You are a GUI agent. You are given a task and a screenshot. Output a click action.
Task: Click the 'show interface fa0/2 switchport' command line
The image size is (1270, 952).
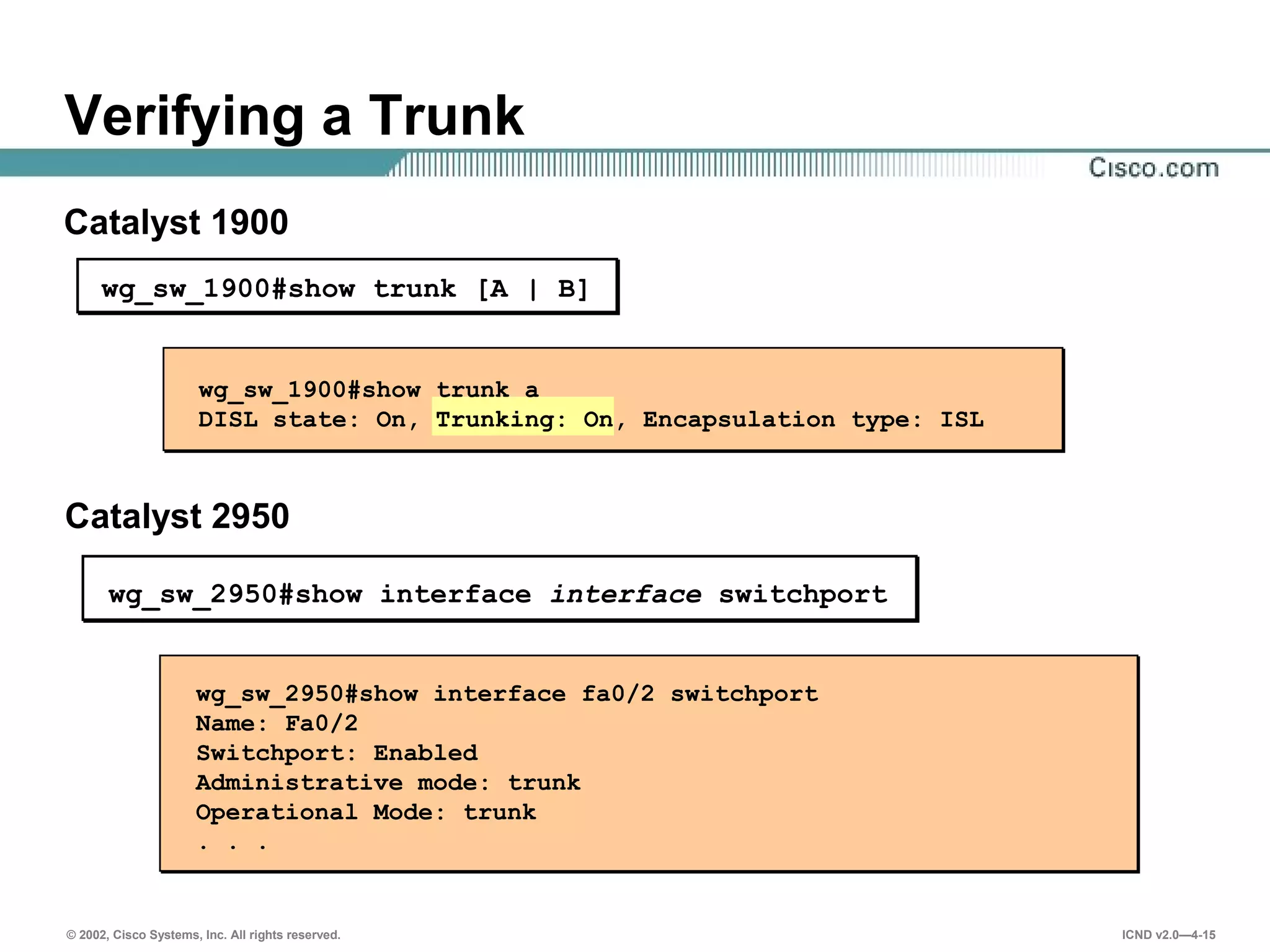[x=507, y=694]
